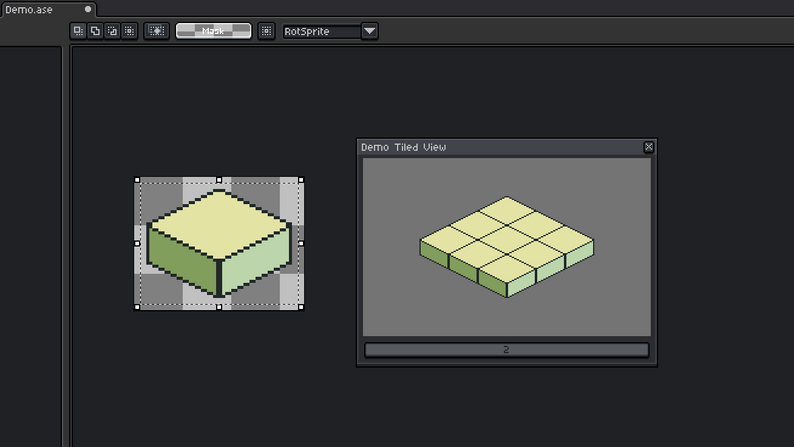Viewport: 794px width, 447px height.
Task: Select the Intersect selection mode icon
Action: (x=130, y=31)
